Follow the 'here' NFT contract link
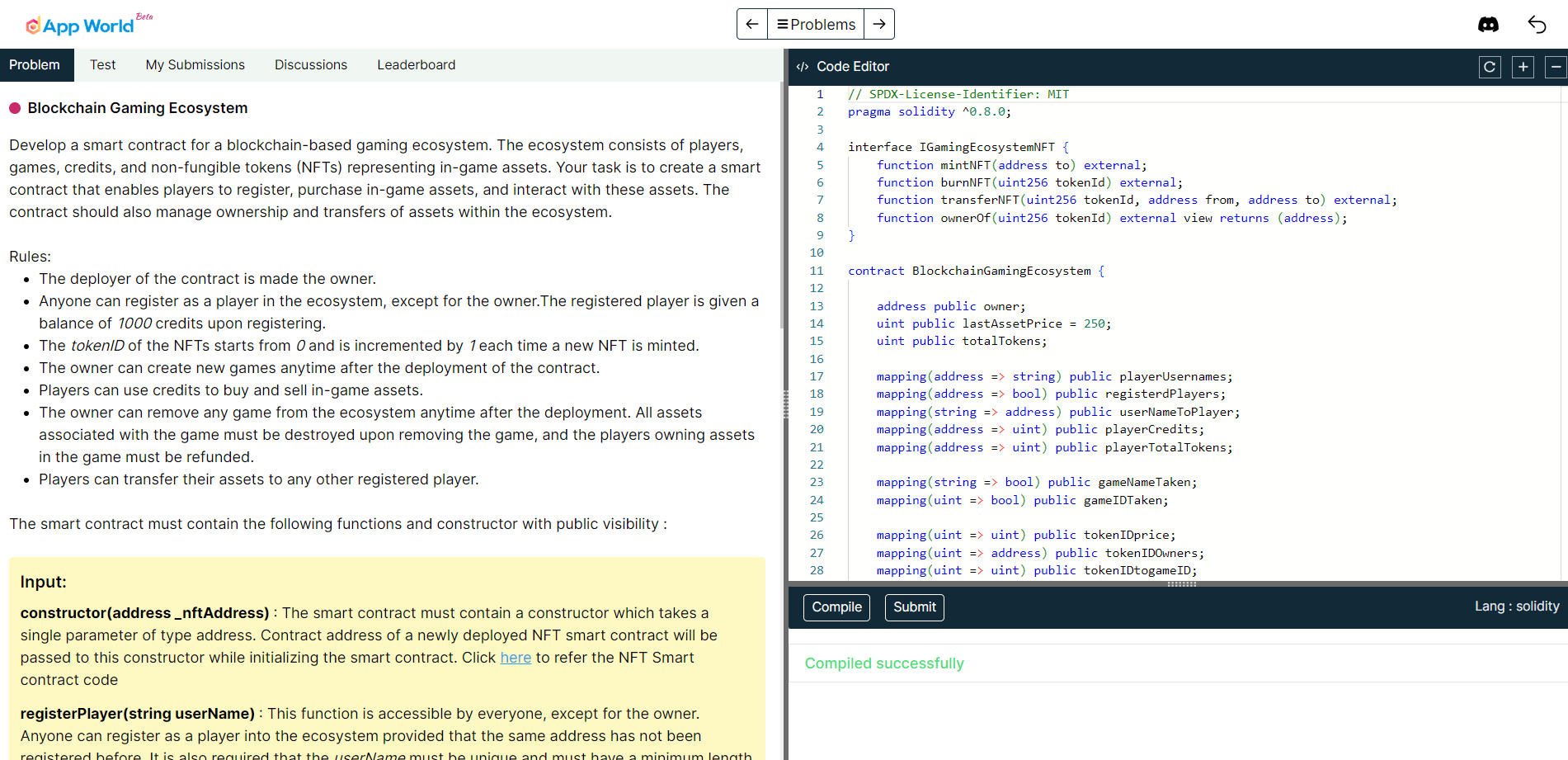The height and width of the screenshot is (760, 1568). [x=516, y=658]
